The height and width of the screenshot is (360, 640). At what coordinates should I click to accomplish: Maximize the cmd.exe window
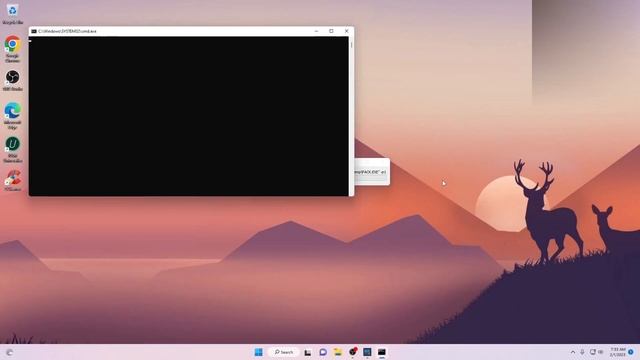tap(331, 31)
